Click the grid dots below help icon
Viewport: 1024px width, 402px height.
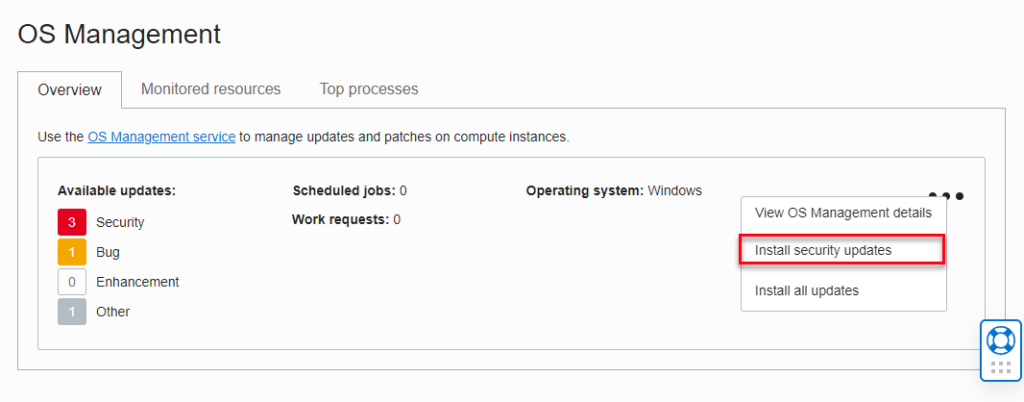click(1000, 367)
